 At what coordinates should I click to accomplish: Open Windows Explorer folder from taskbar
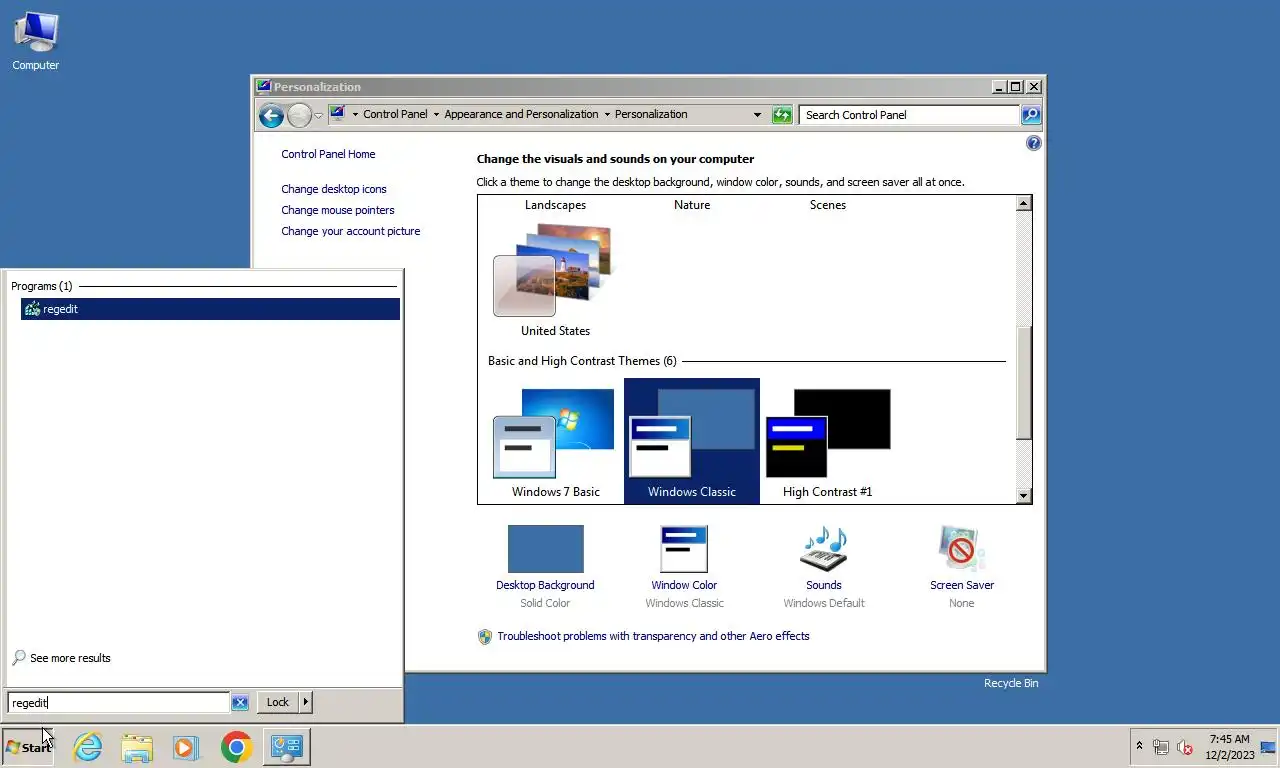[137, 747]
